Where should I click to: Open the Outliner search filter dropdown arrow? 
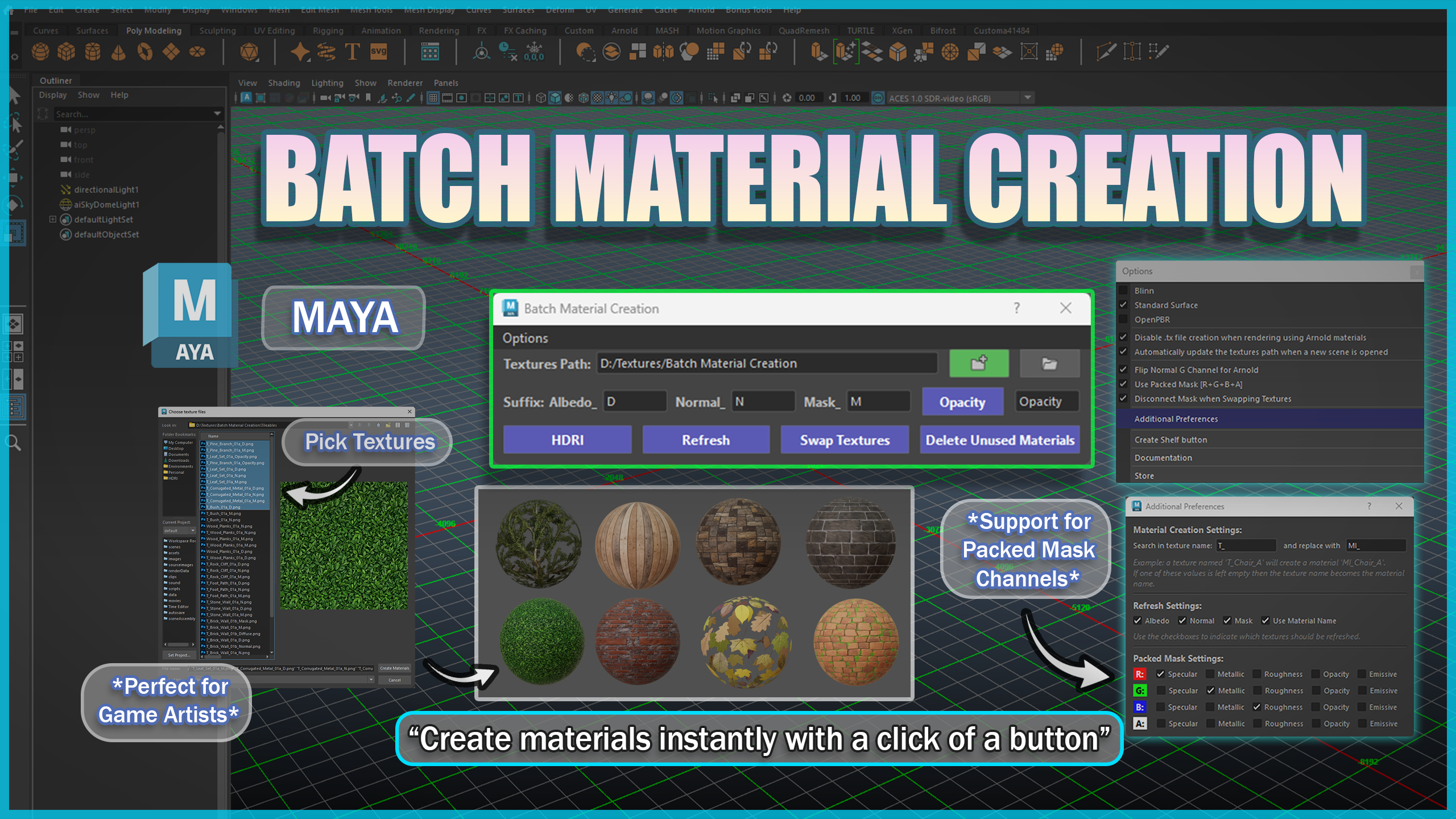tap(217, 114)
